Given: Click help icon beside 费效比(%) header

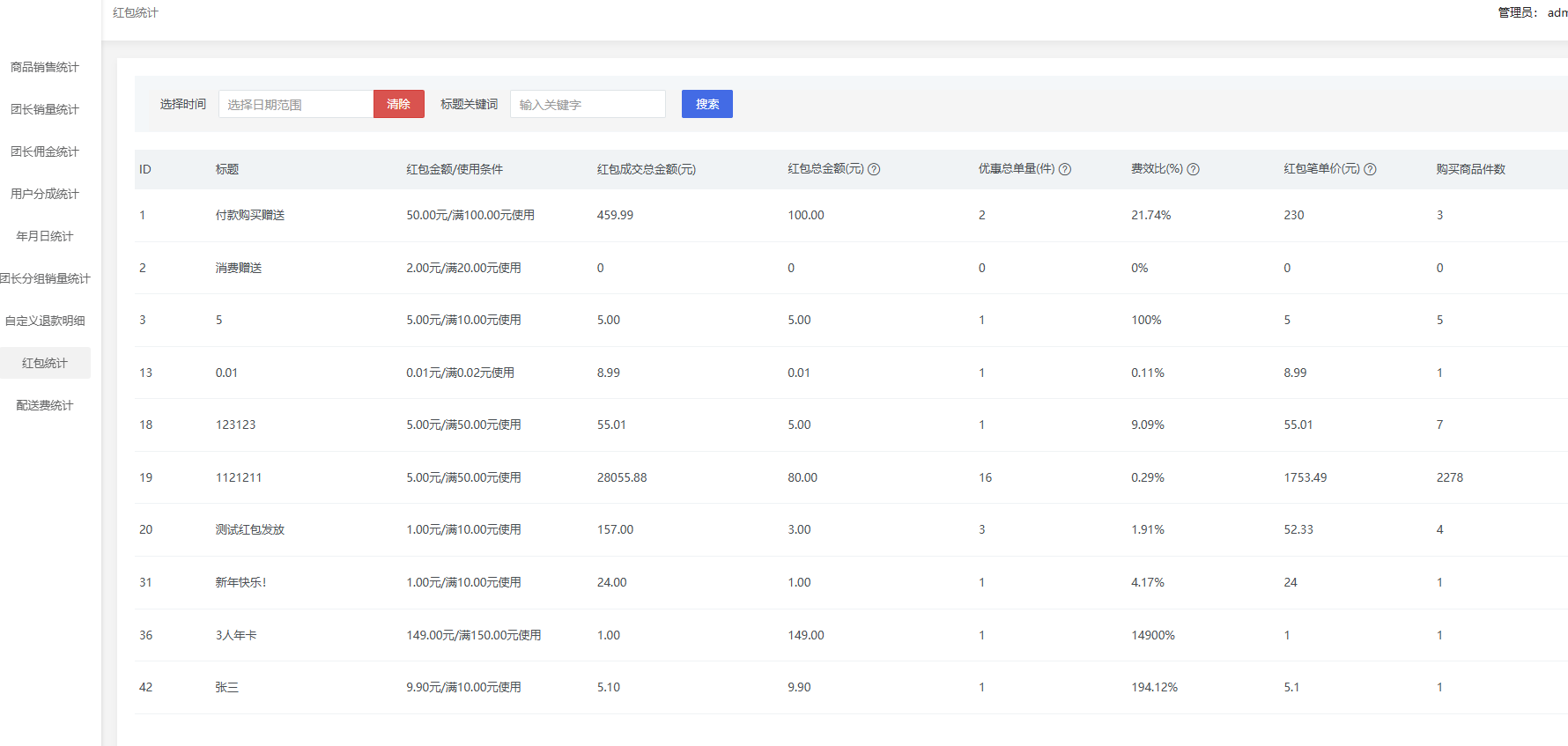Looking at the screenshot, I should 1193,170.
